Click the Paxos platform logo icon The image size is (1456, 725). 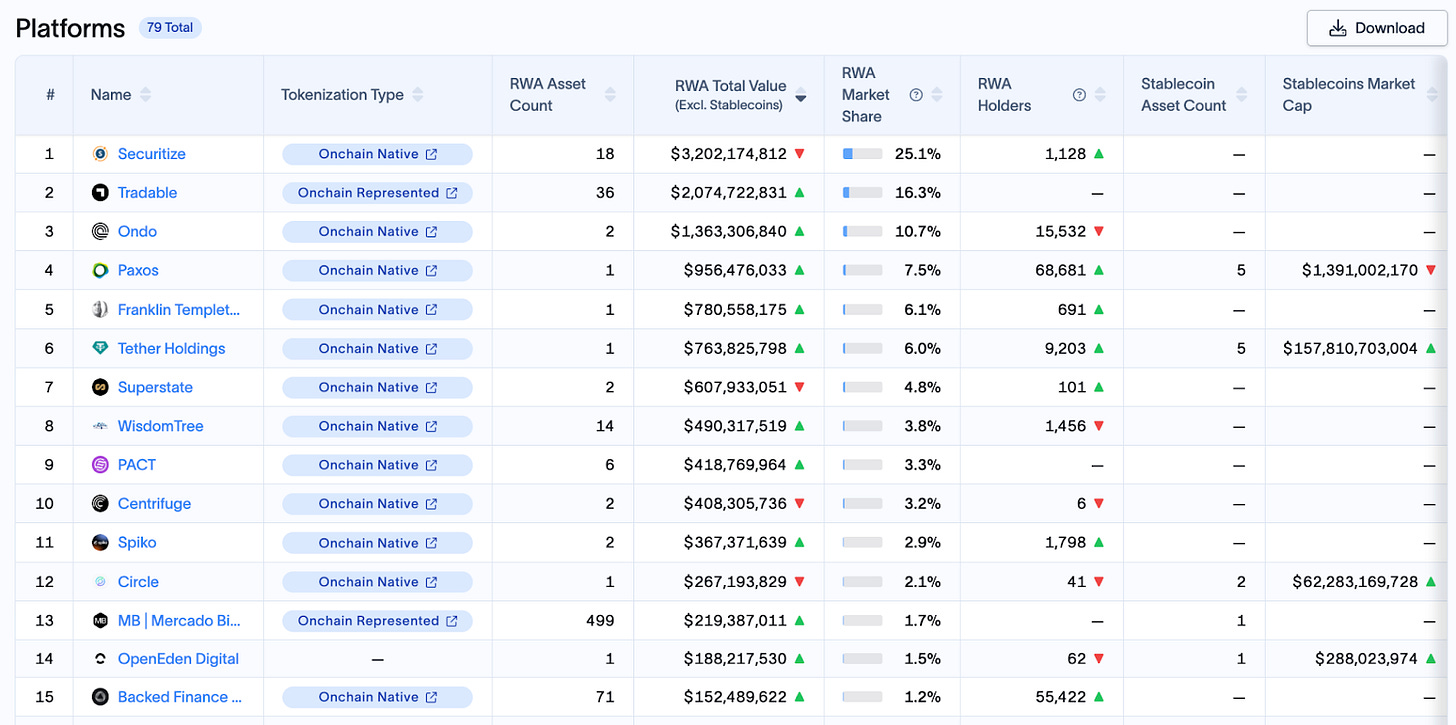pos(100,270)
